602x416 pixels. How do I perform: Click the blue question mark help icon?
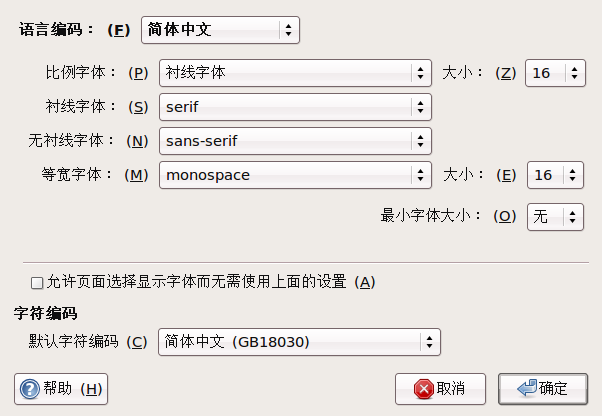30,389
